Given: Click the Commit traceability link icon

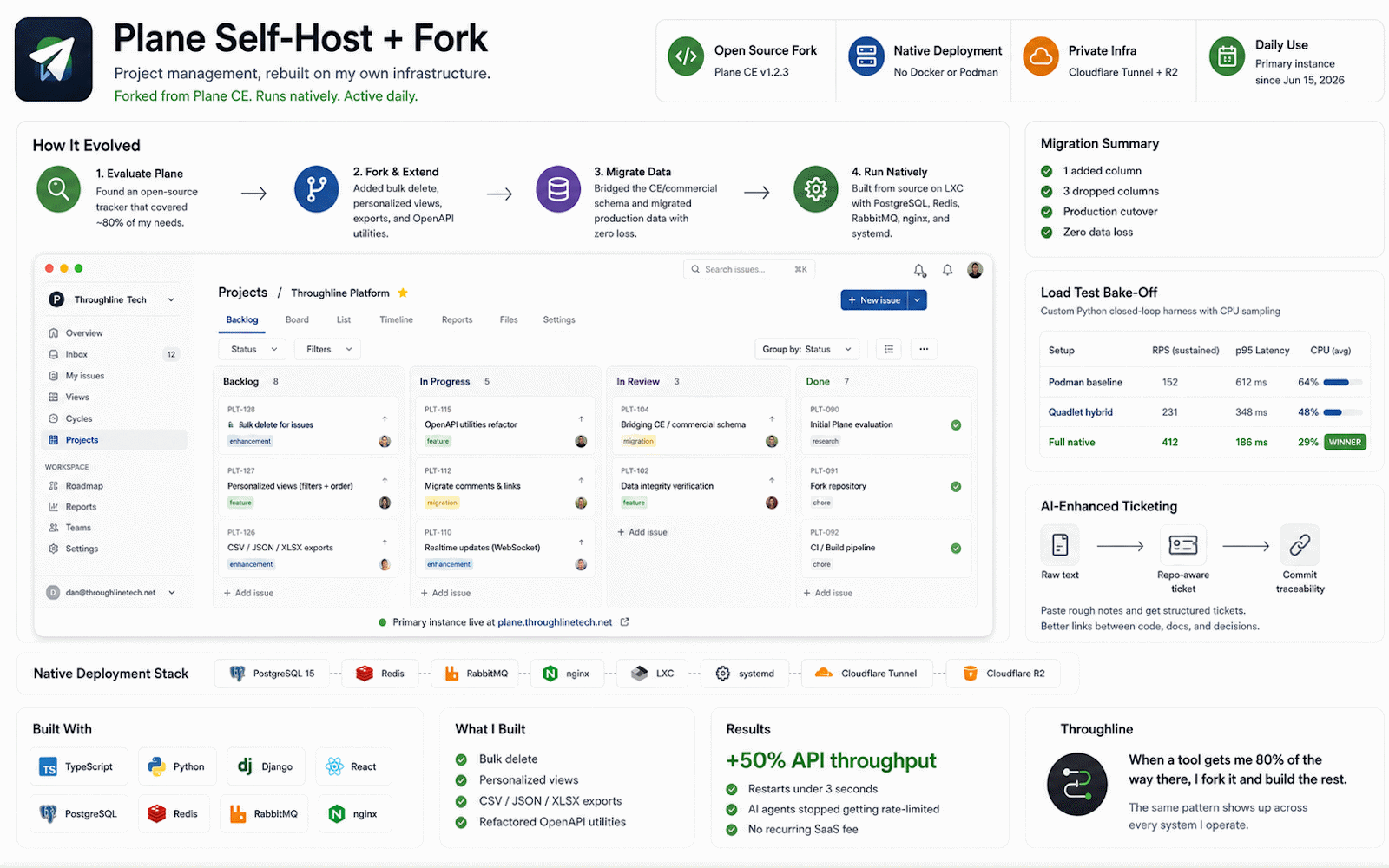Looking at the screenshot, I should [x=1300, y=545].
